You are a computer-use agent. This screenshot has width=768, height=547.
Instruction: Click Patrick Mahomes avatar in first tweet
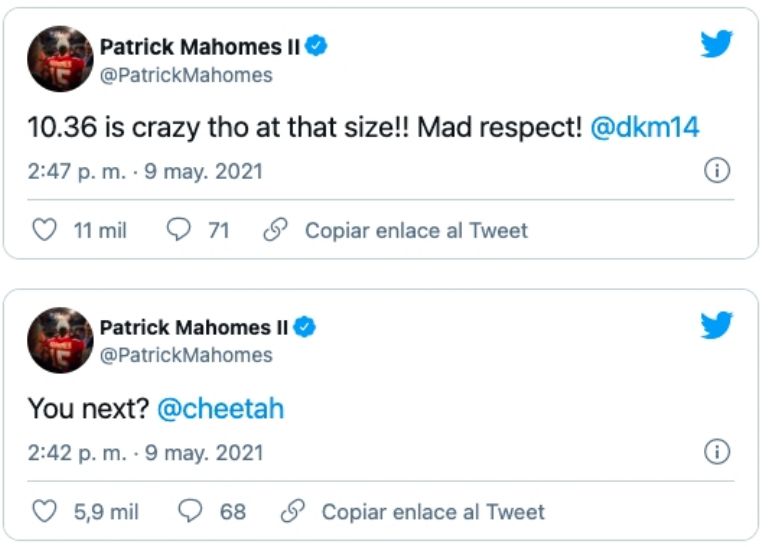(x=60, y=59)
